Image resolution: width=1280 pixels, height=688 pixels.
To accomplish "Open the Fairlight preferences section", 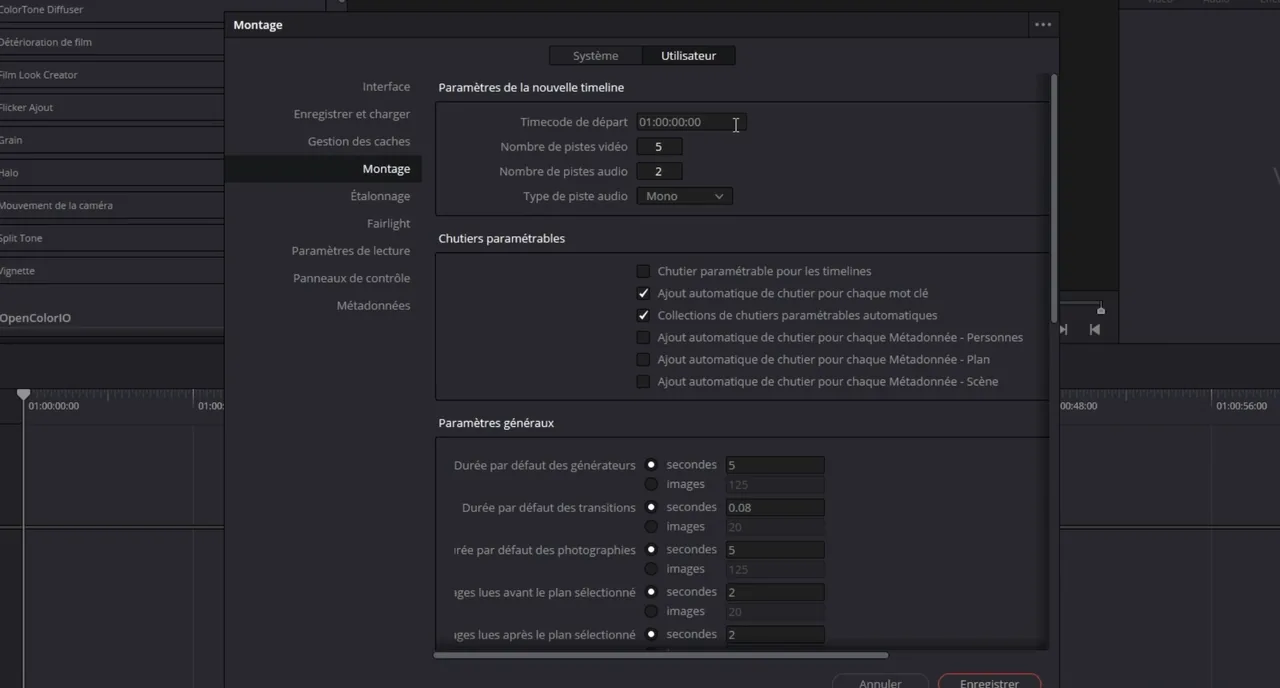I will pos(388,223).
